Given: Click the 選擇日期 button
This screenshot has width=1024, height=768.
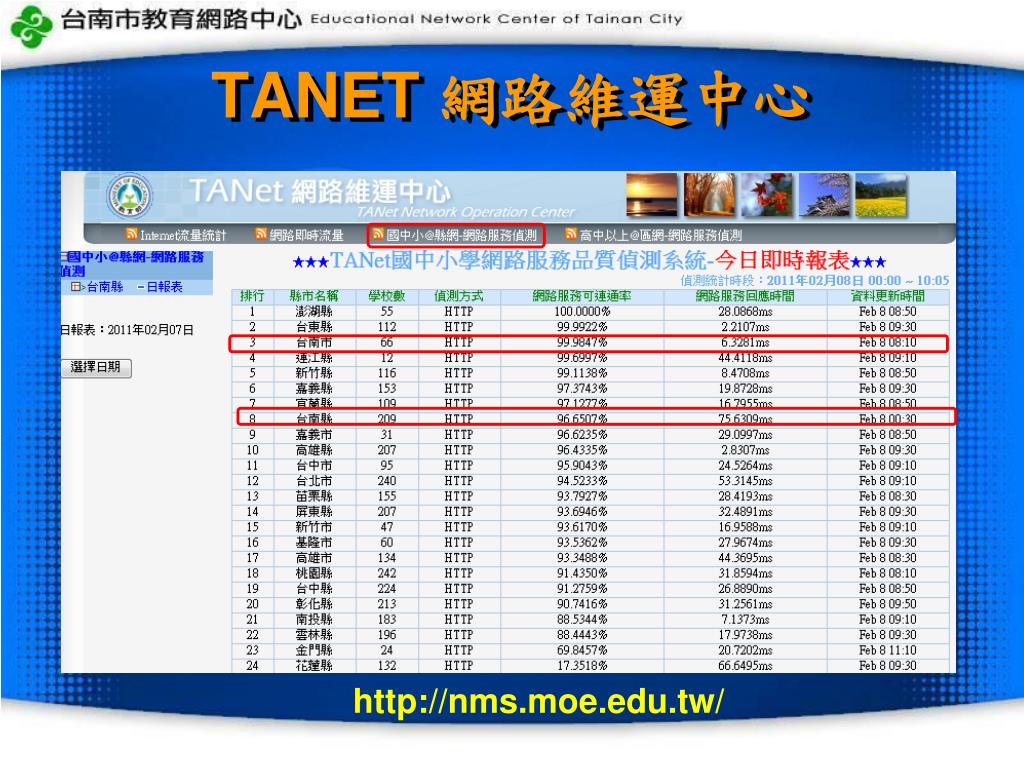Looking at the screenshot, I should (x=96, y=368).
